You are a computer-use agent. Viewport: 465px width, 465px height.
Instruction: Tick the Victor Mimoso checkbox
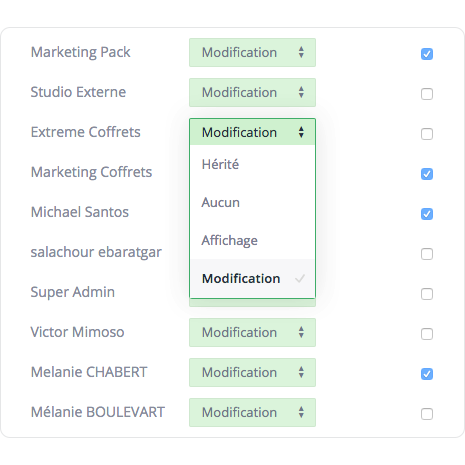coord(427,334)
